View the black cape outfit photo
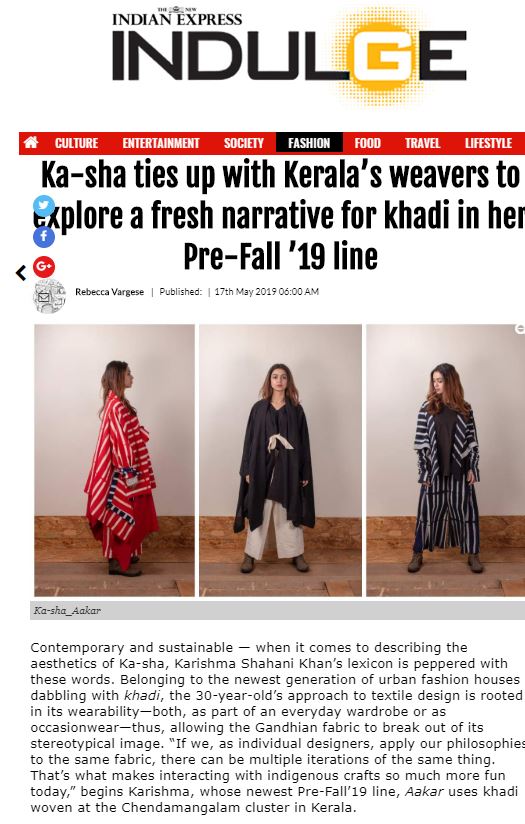525x824 pixels. [280, 460]
